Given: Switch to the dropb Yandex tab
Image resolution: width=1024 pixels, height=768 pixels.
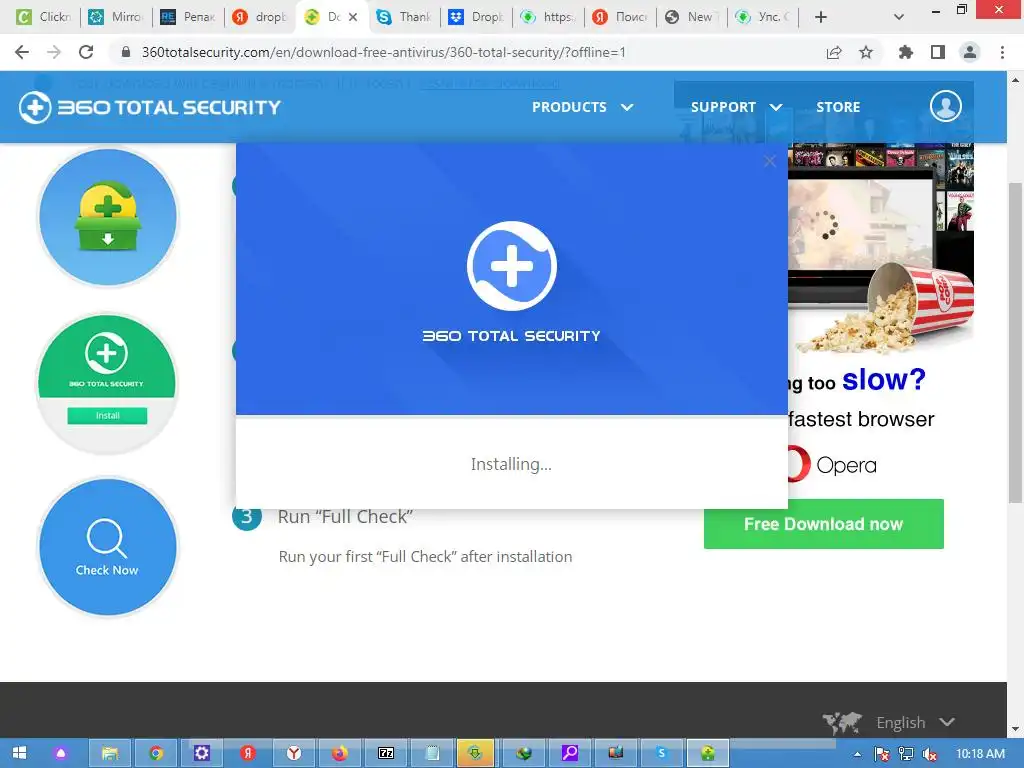Looking at the screenshot, I should [x=260, y=17].
